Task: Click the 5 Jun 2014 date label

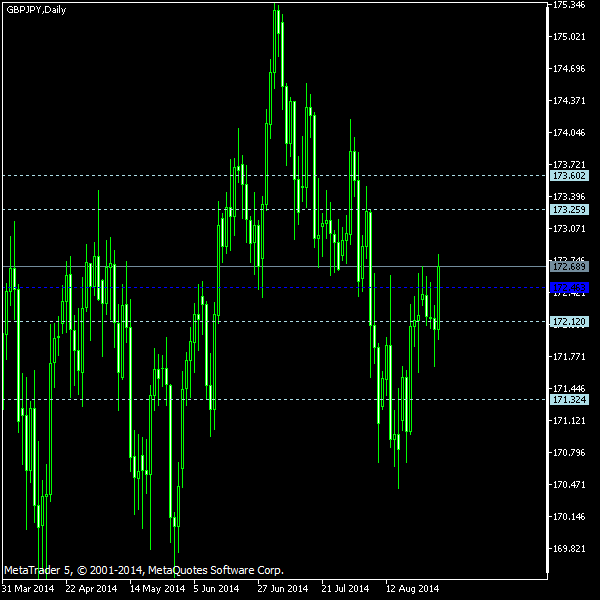Action: 216,589
